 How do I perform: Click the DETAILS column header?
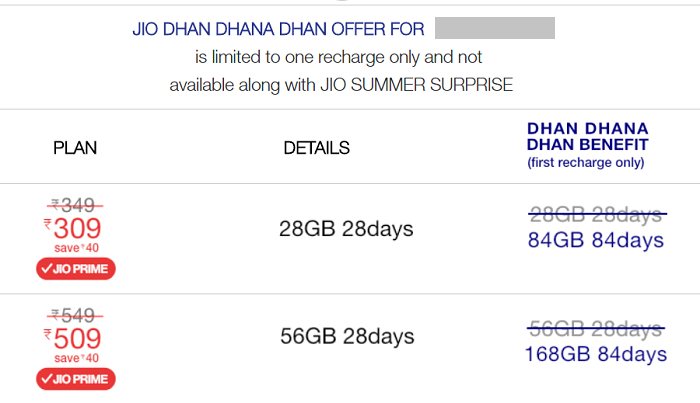pyautogui.click(x=317, y=148)
